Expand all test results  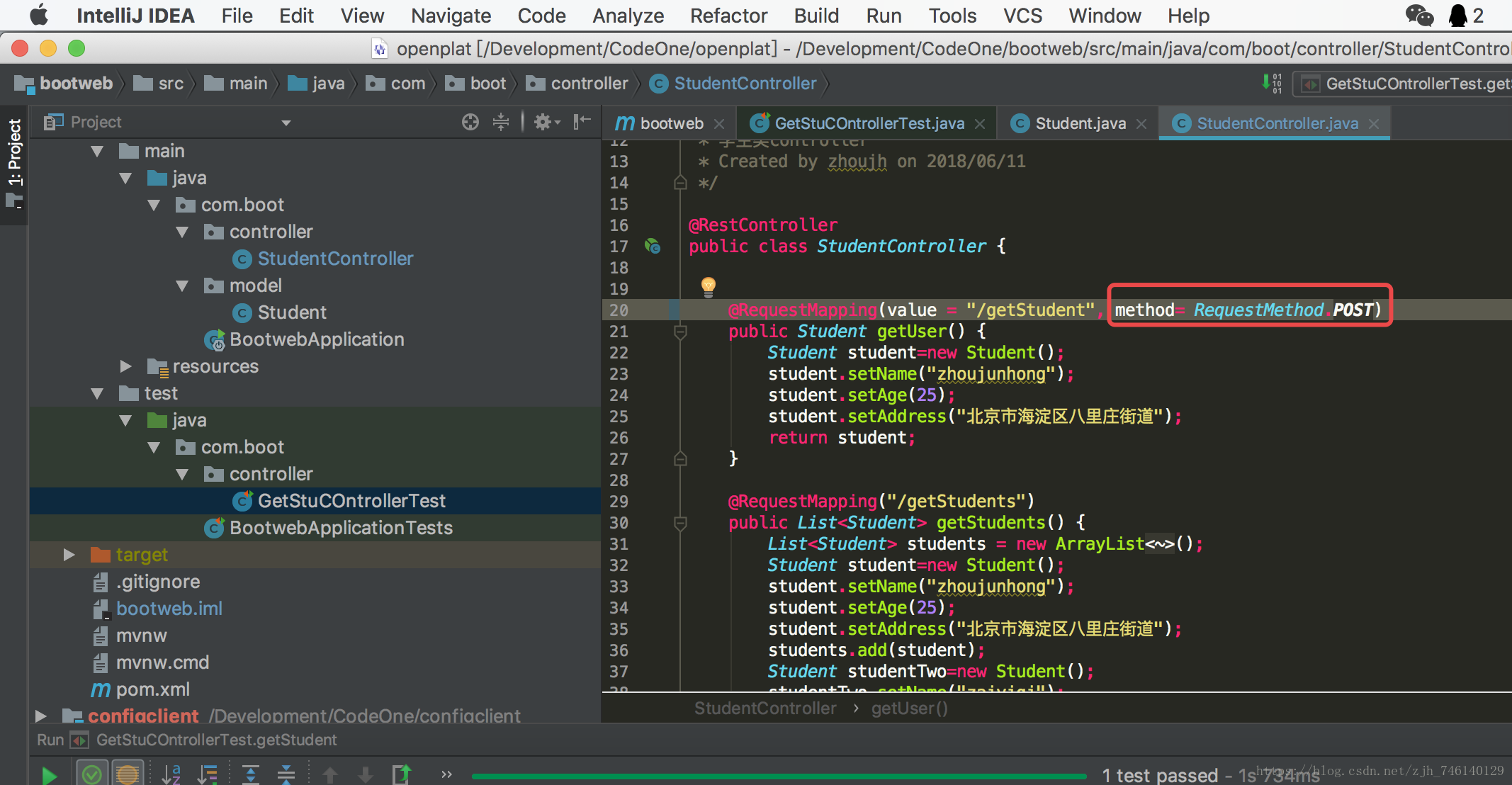[250, 774]
